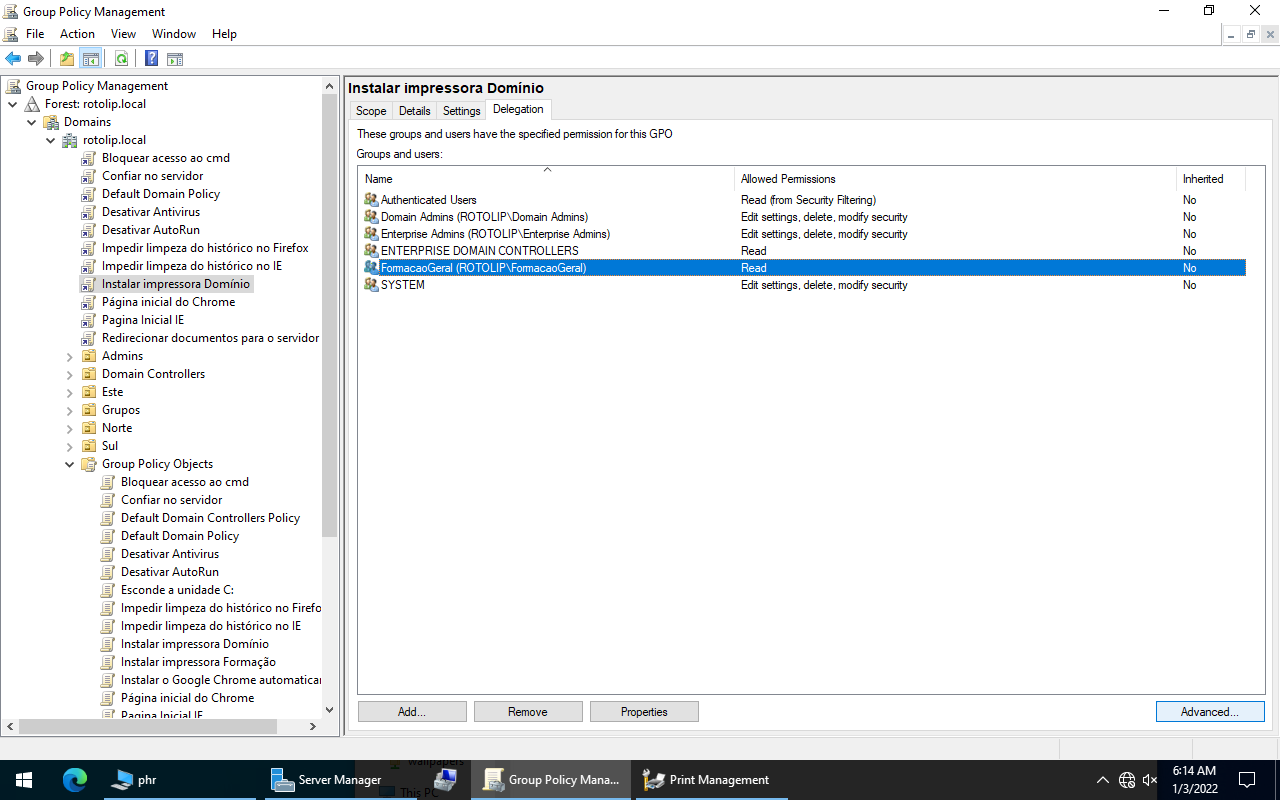This screenshot has height=800, width=1280.
Task: Open Microsoft Edge from the taskbar
Action: pos(75,780)
